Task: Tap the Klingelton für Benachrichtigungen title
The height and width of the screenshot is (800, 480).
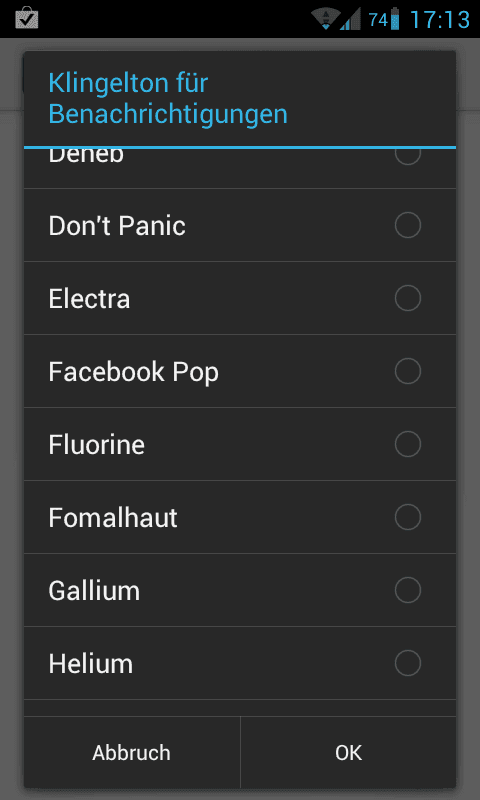Action: point(168,98)
